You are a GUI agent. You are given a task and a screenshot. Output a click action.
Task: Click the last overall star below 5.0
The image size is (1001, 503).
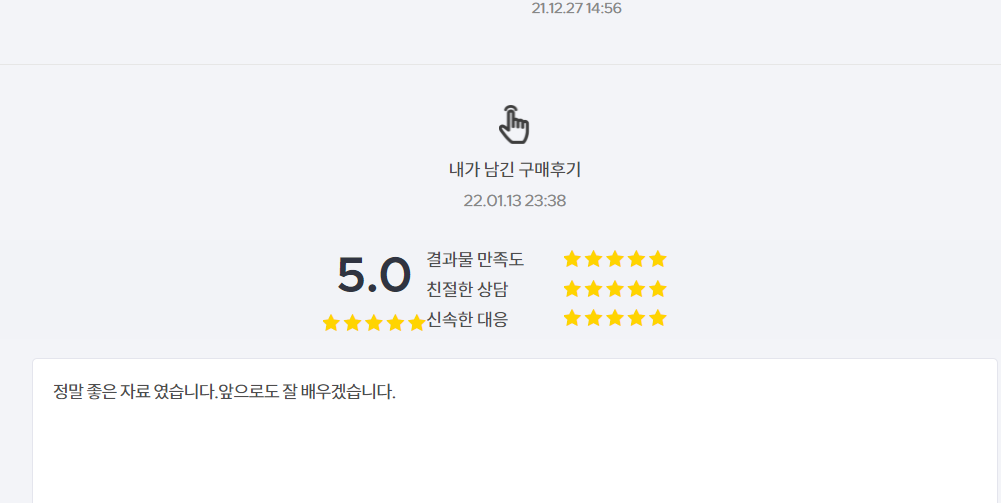point(417,323)
